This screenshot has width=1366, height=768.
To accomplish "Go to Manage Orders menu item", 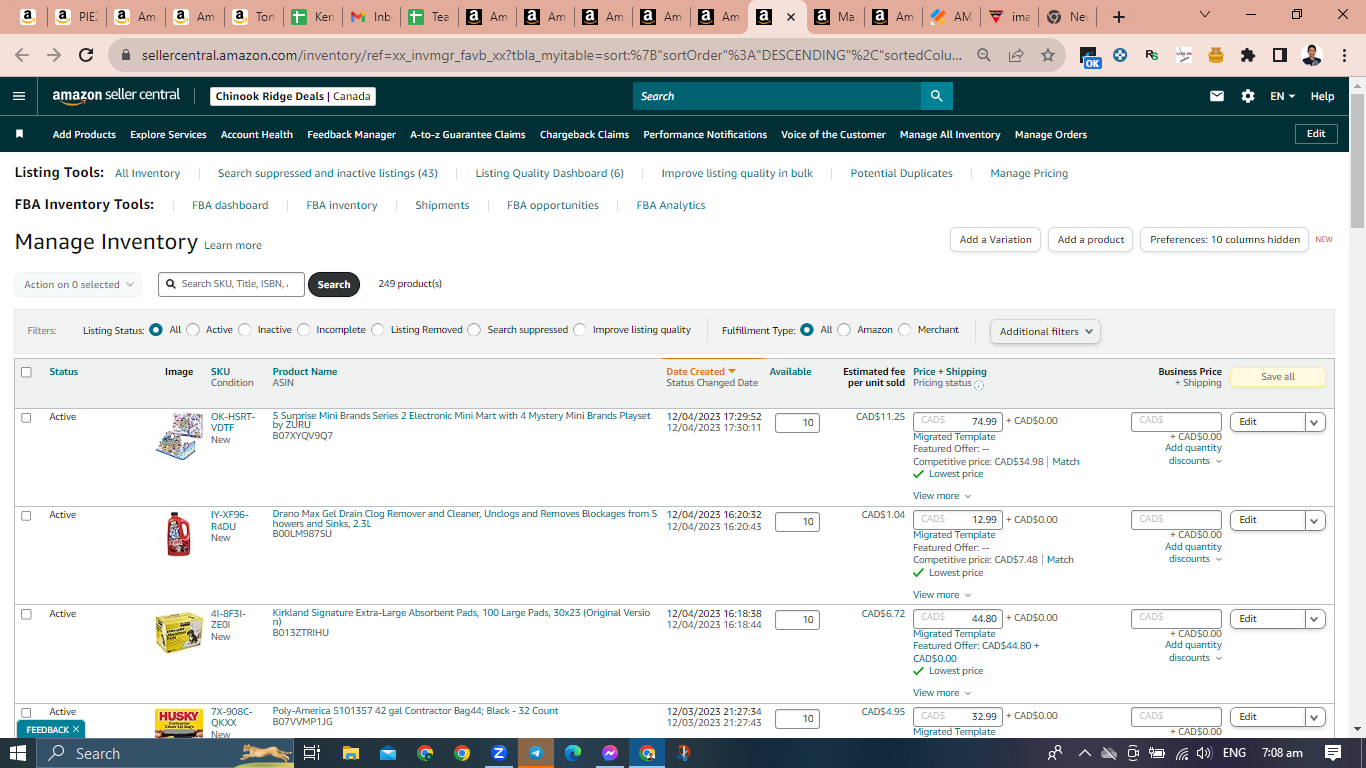I will (x=1051, y=134).
